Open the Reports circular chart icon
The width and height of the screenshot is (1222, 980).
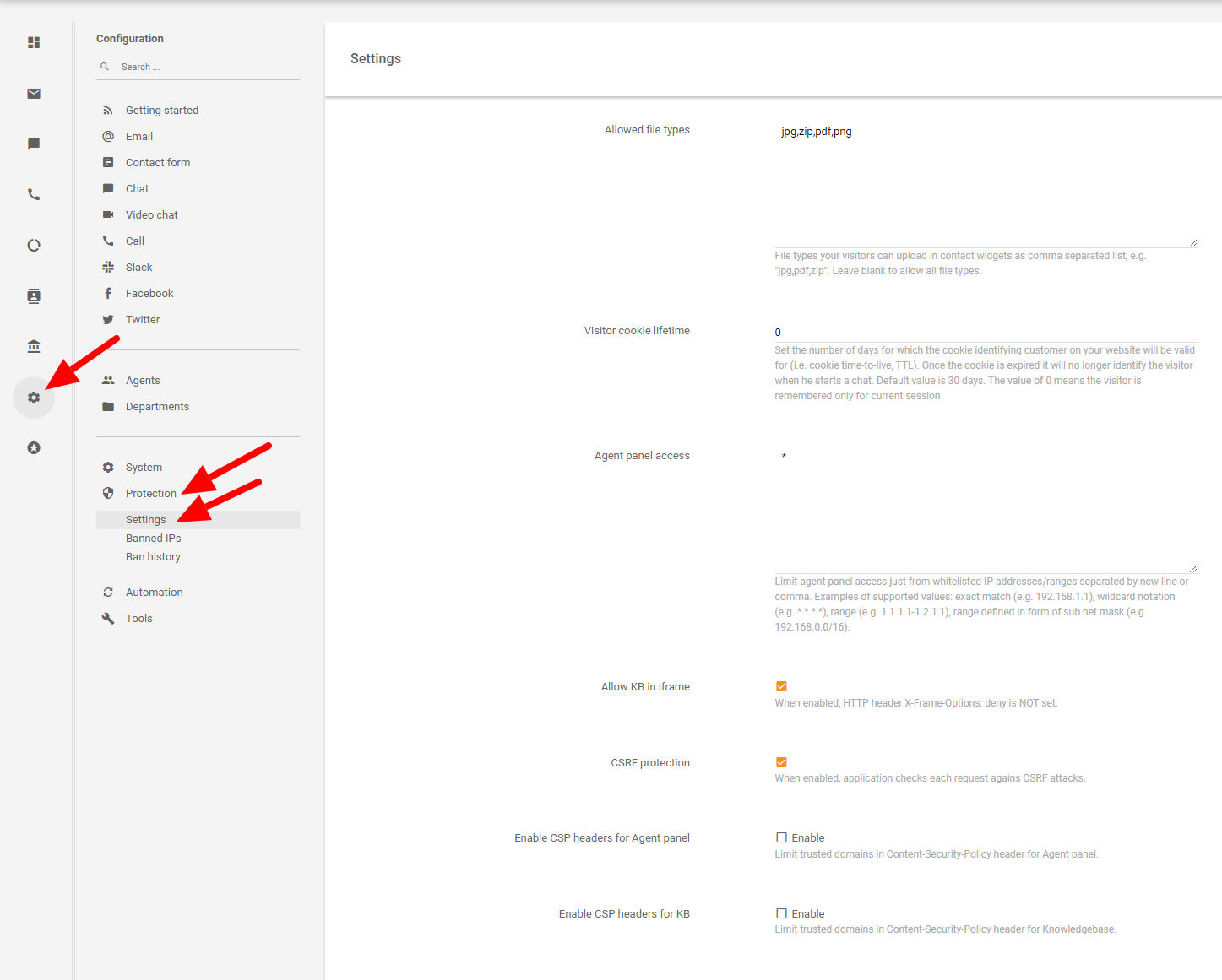point(34,246)
